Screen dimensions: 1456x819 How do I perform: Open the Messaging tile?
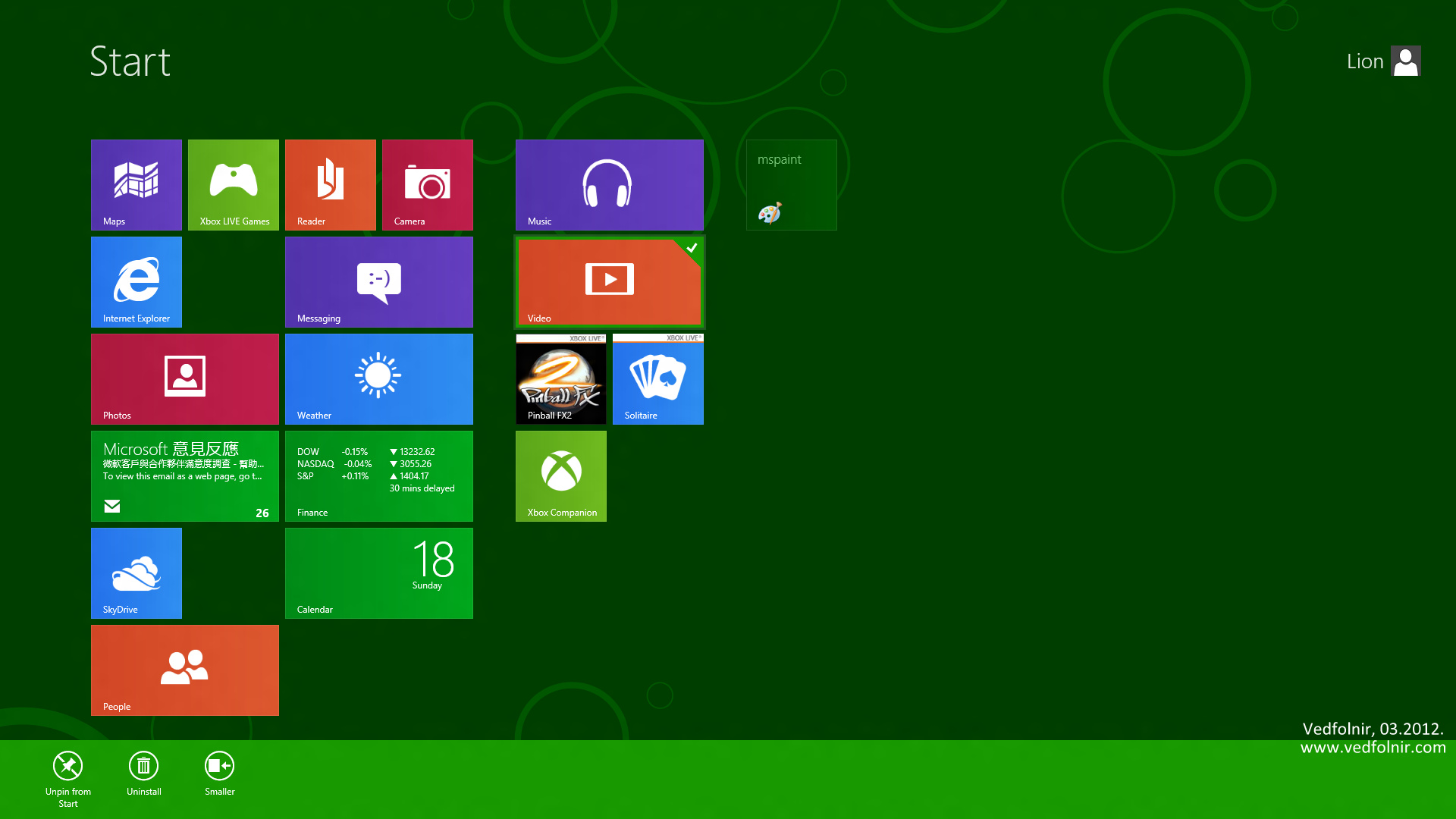379,282
